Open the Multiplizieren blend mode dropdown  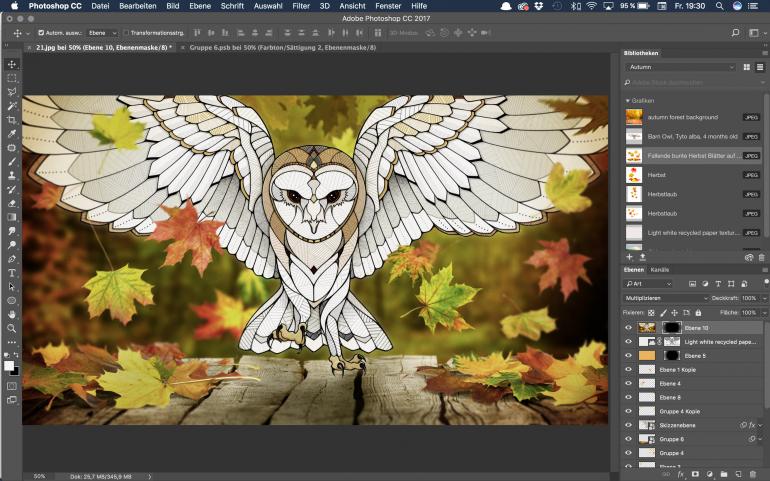666,298
